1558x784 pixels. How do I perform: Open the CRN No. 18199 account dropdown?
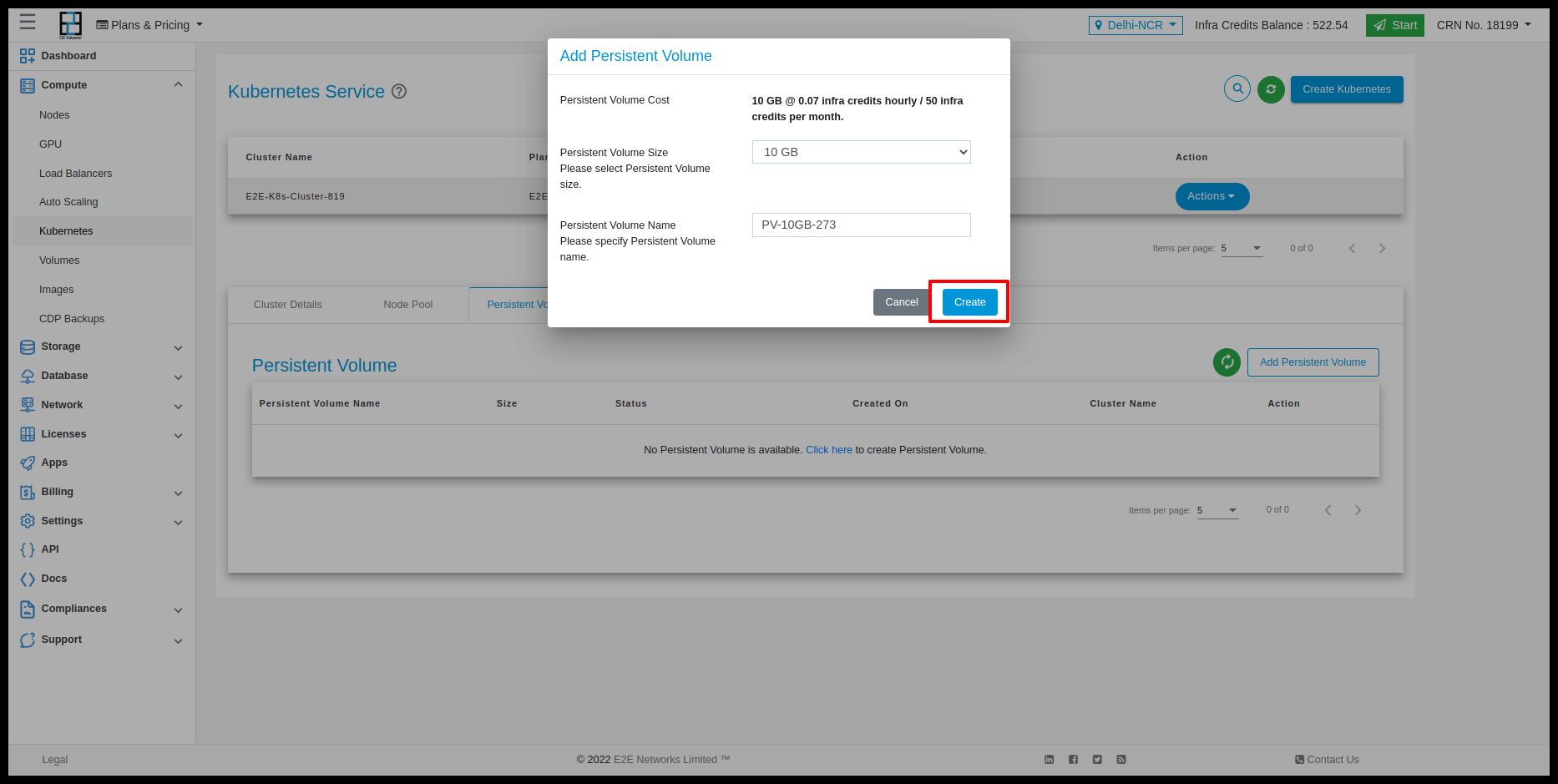[x=1484, y=25]
